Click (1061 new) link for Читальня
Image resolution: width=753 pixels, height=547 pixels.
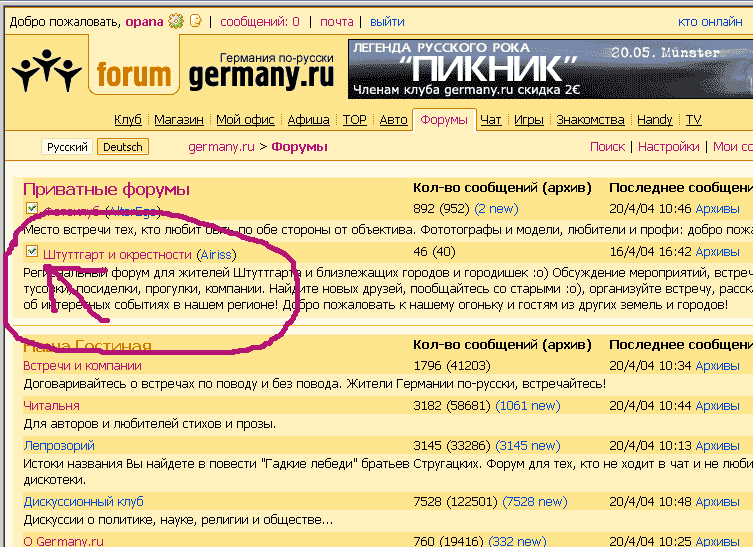pyautogui.click(x=528, y=406)
